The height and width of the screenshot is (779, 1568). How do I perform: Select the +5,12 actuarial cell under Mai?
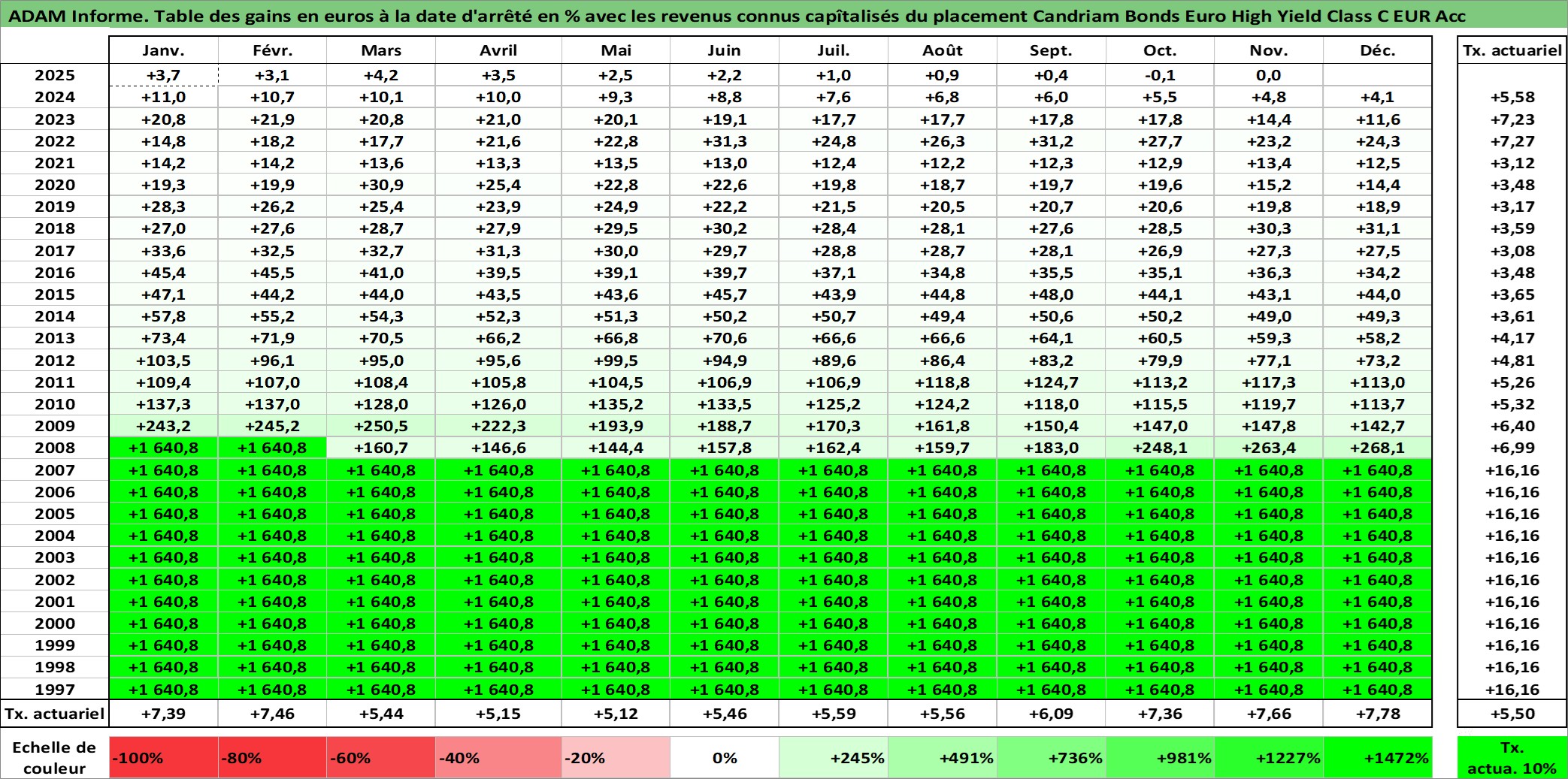click(x=616, y=714)
